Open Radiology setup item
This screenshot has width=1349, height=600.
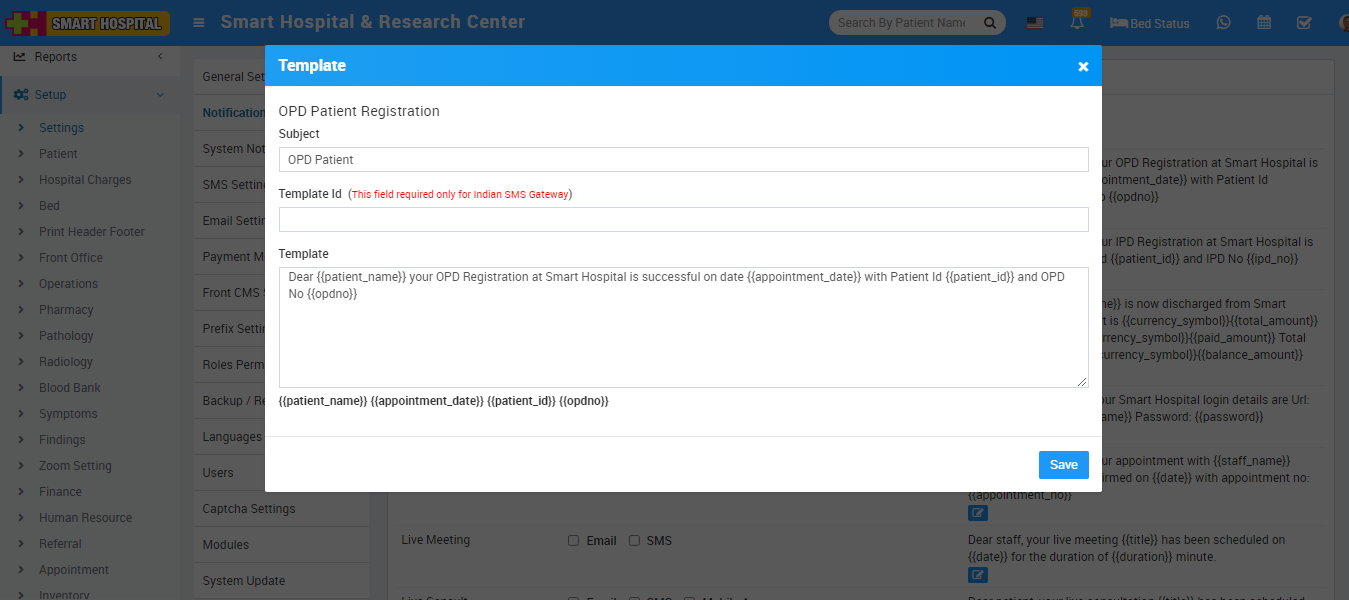(x=66, y=362)
